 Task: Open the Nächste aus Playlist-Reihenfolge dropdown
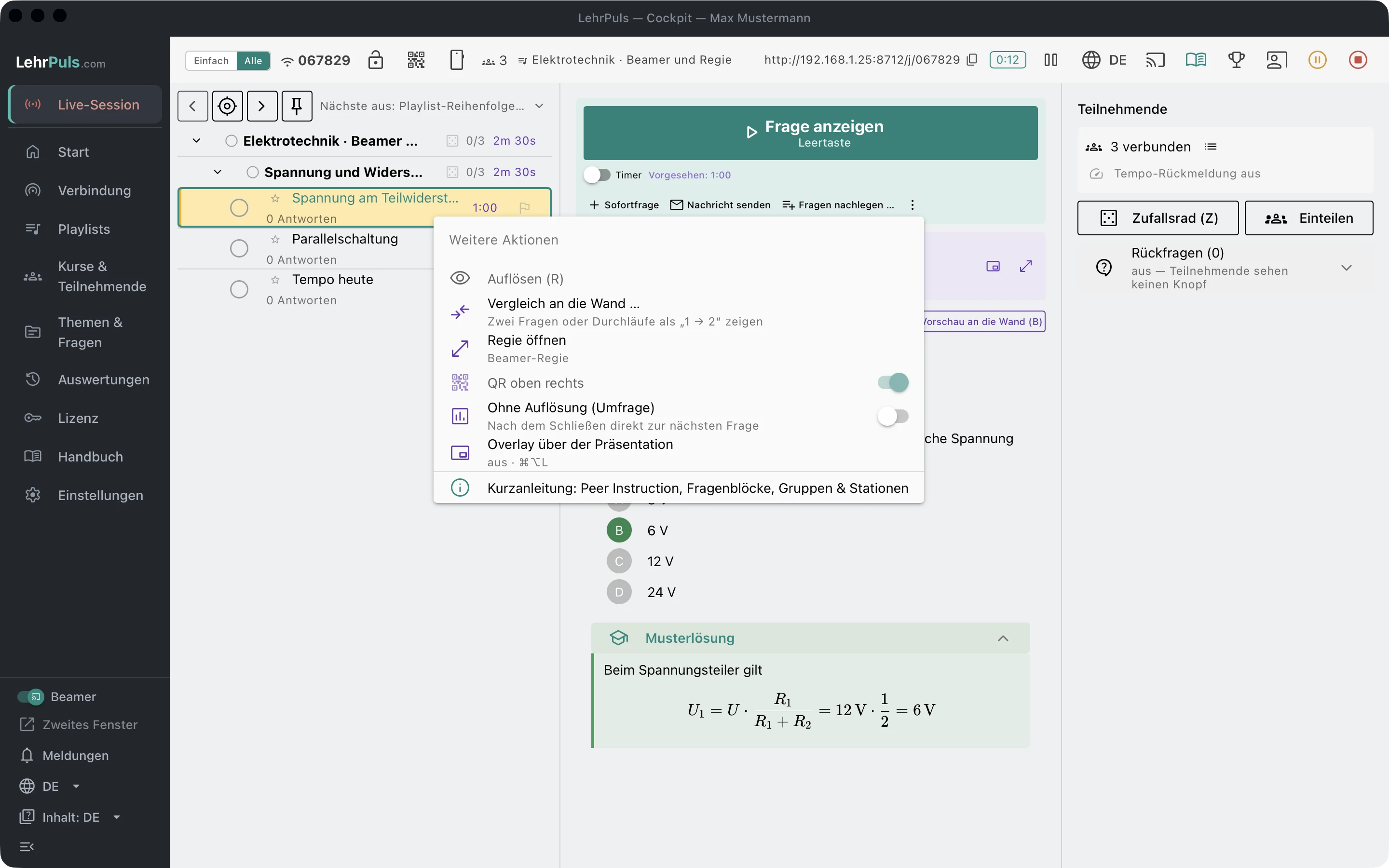(432, 106)
